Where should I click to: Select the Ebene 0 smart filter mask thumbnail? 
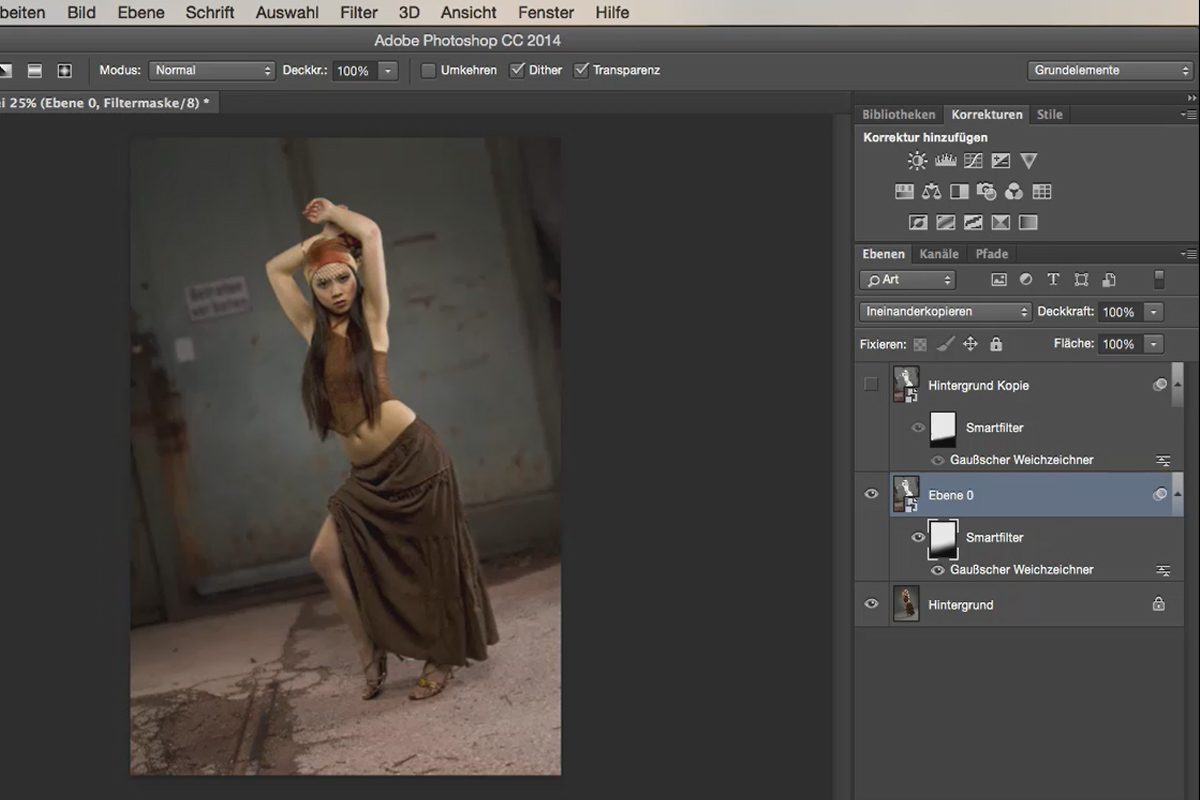(943, 539)
